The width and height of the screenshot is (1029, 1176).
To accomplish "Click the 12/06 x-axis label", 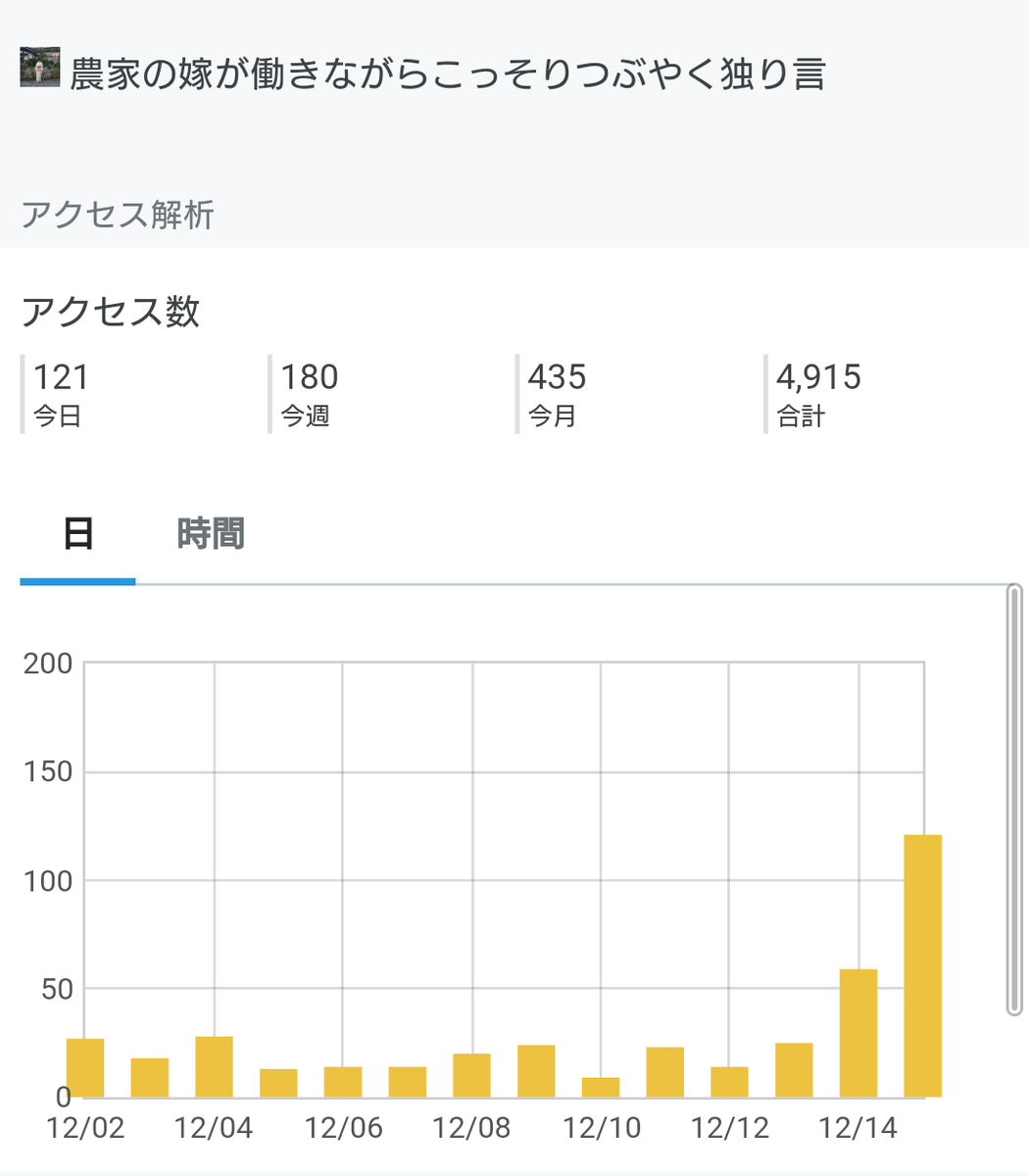I will [x=343, y=1128].
